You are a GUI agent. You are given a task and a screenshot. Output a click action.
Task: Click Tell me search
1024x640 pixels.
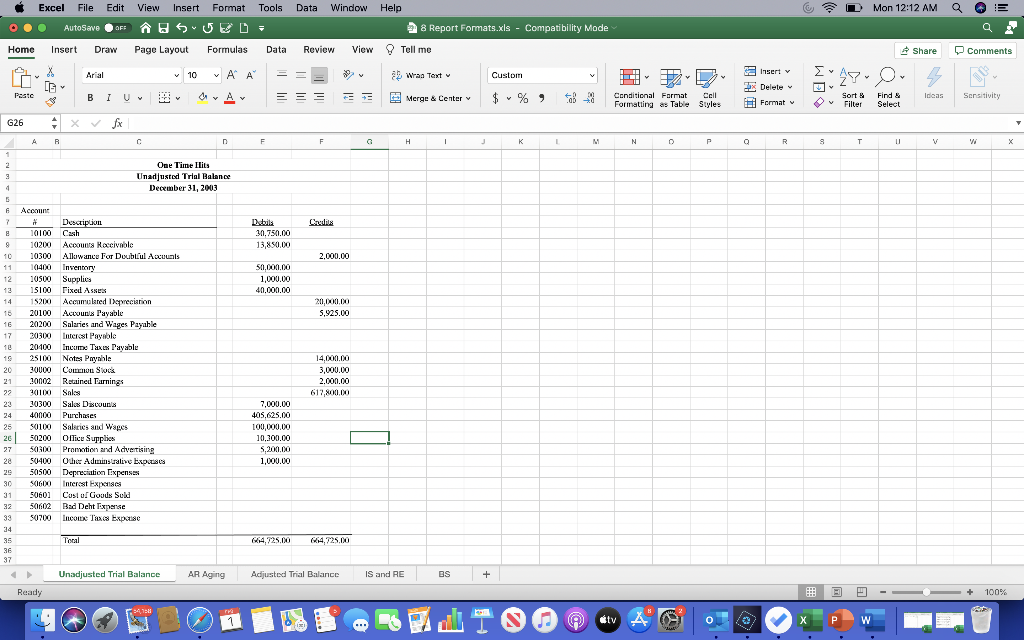[409, 50]
